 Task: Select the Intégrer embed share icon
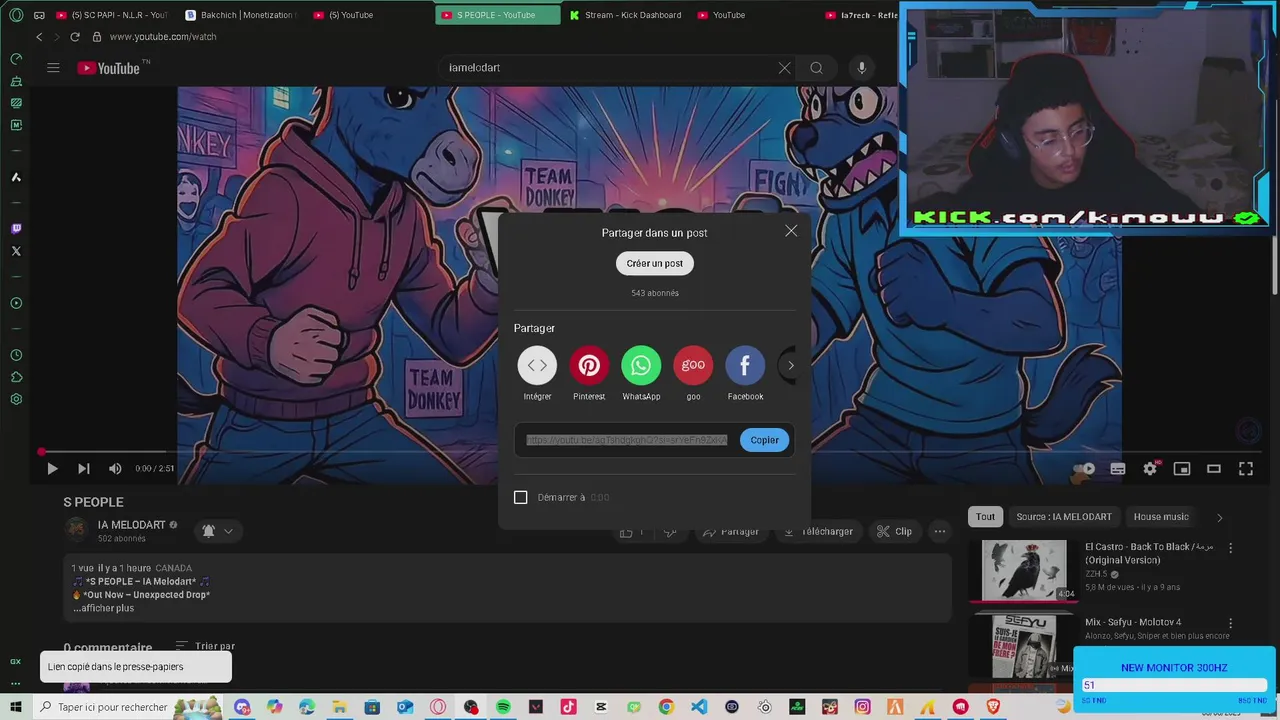click(x=537, y=365)
